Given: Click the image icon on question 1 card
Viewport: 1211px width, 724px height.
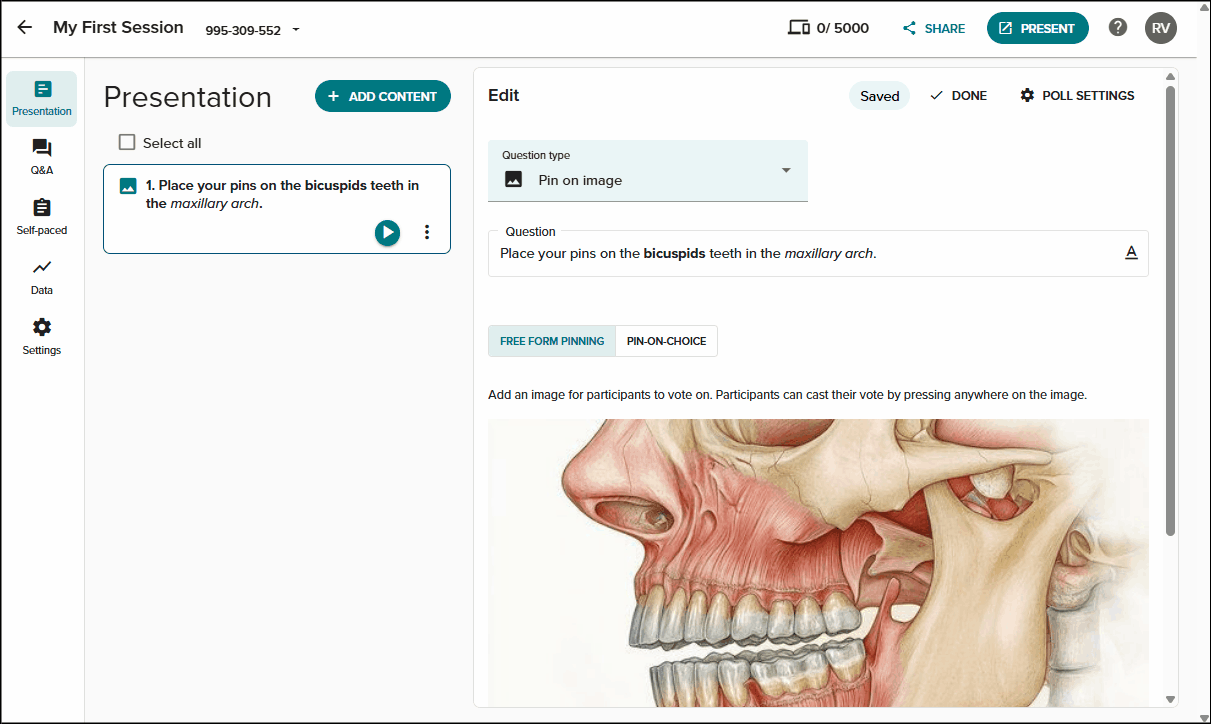Looking at the screenshot, I should point(128,186).
